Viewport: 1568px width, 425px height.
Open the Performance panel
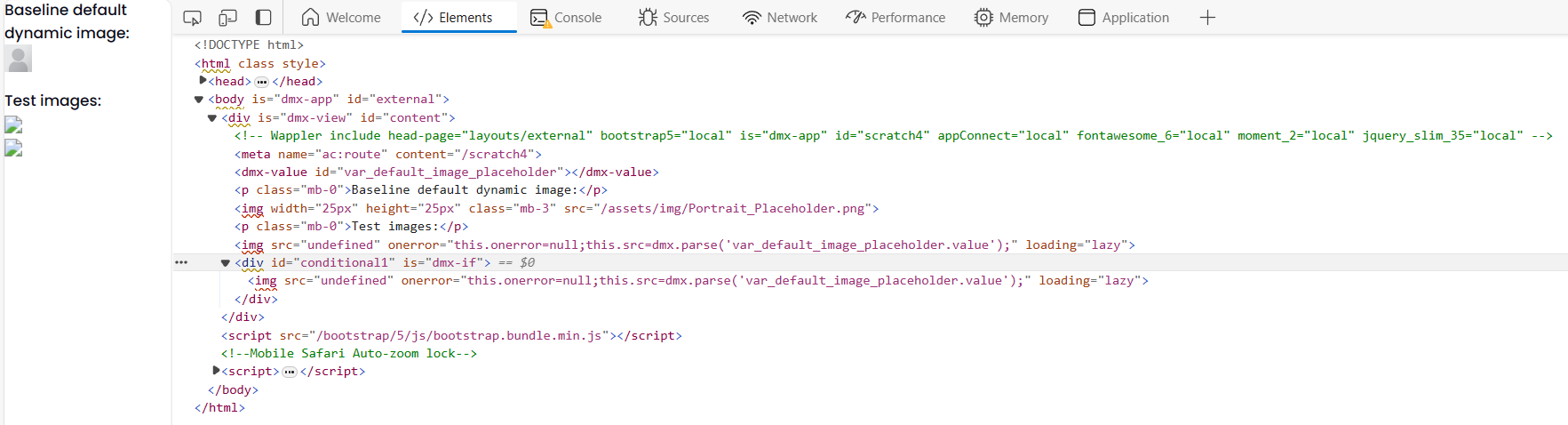point(895,18)
